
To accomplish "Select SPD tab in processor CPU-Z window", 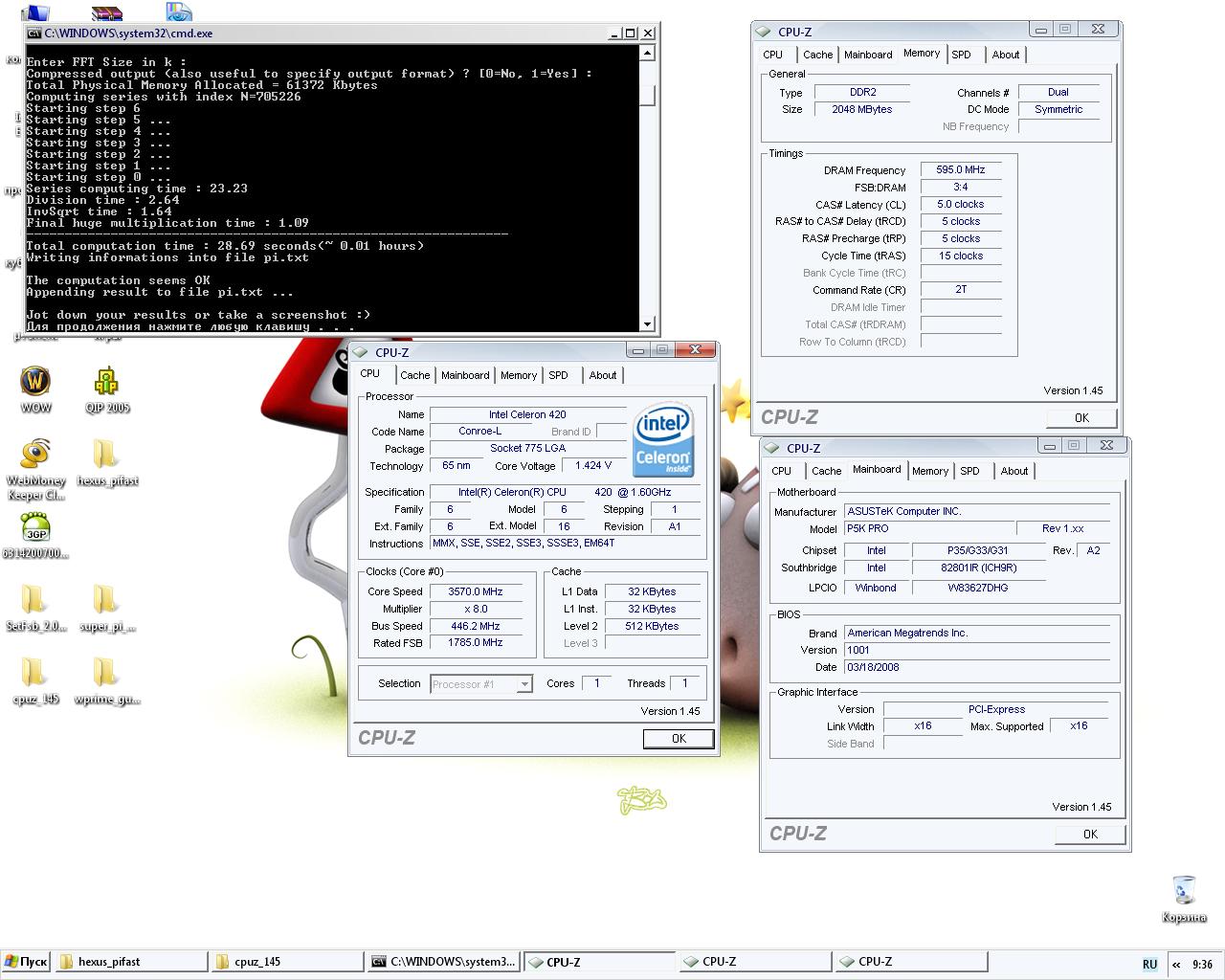I will coord(558,375).
